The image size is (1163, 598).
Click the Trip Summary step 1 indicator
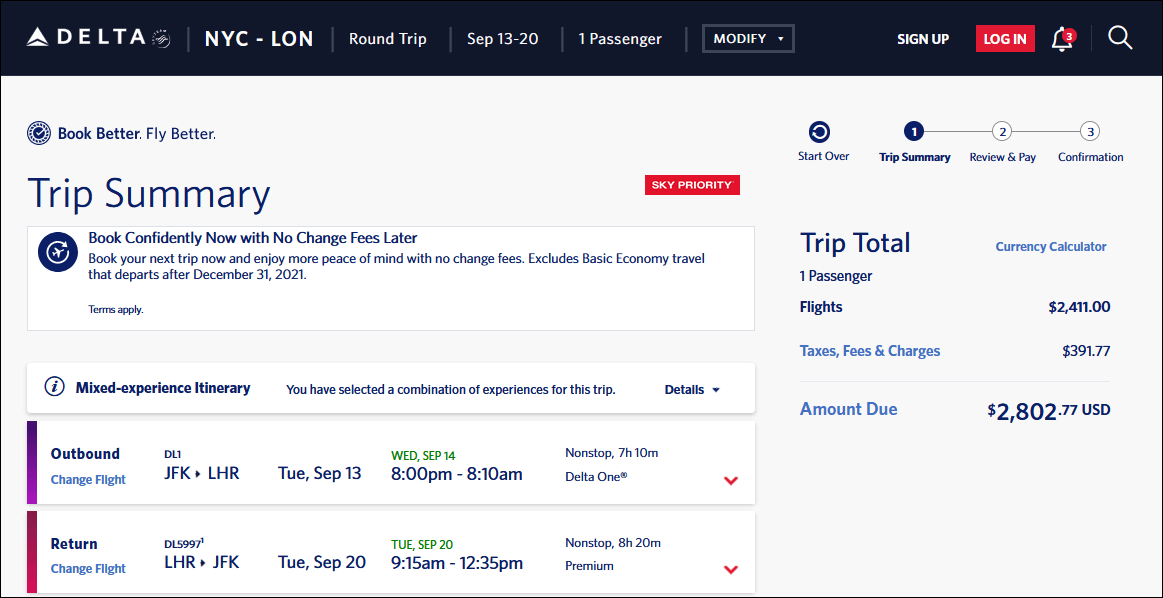click(914, 131)
